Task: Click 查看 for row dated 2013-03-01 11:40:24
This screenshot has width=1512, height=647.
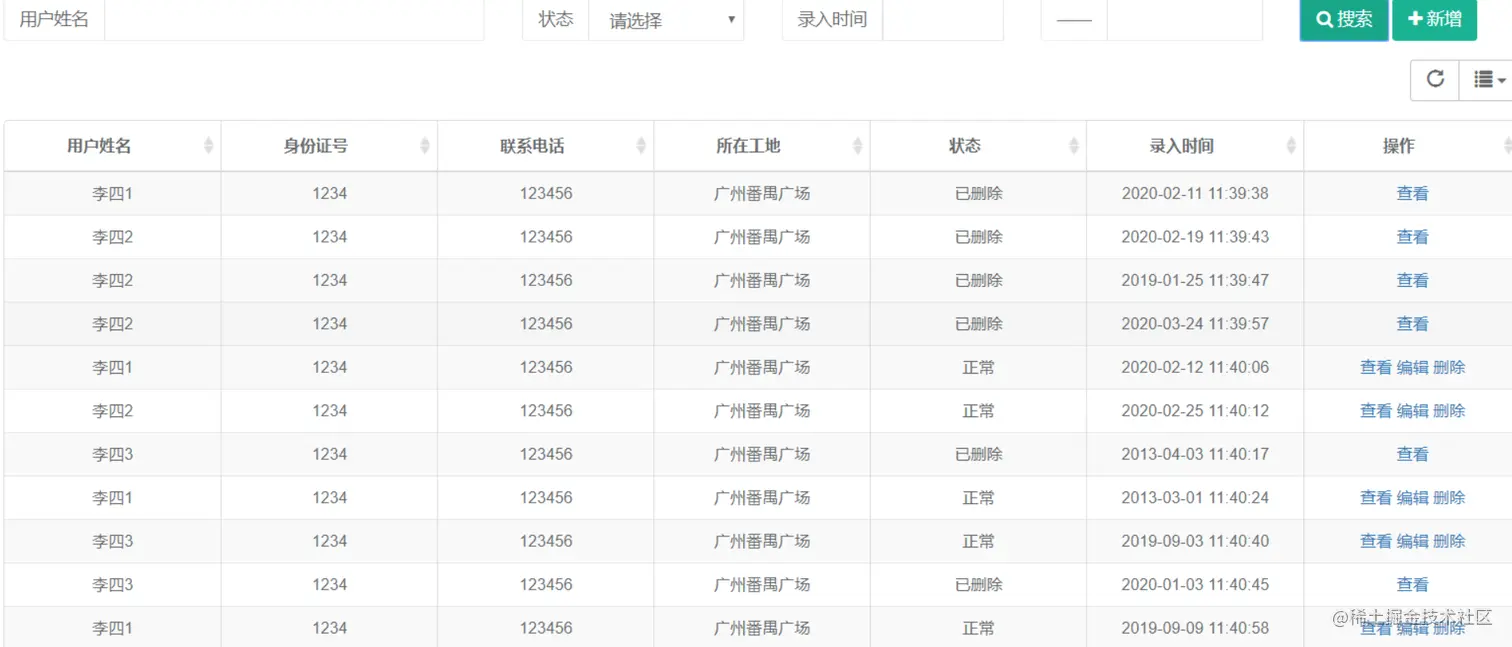Action: (1376, 498)
